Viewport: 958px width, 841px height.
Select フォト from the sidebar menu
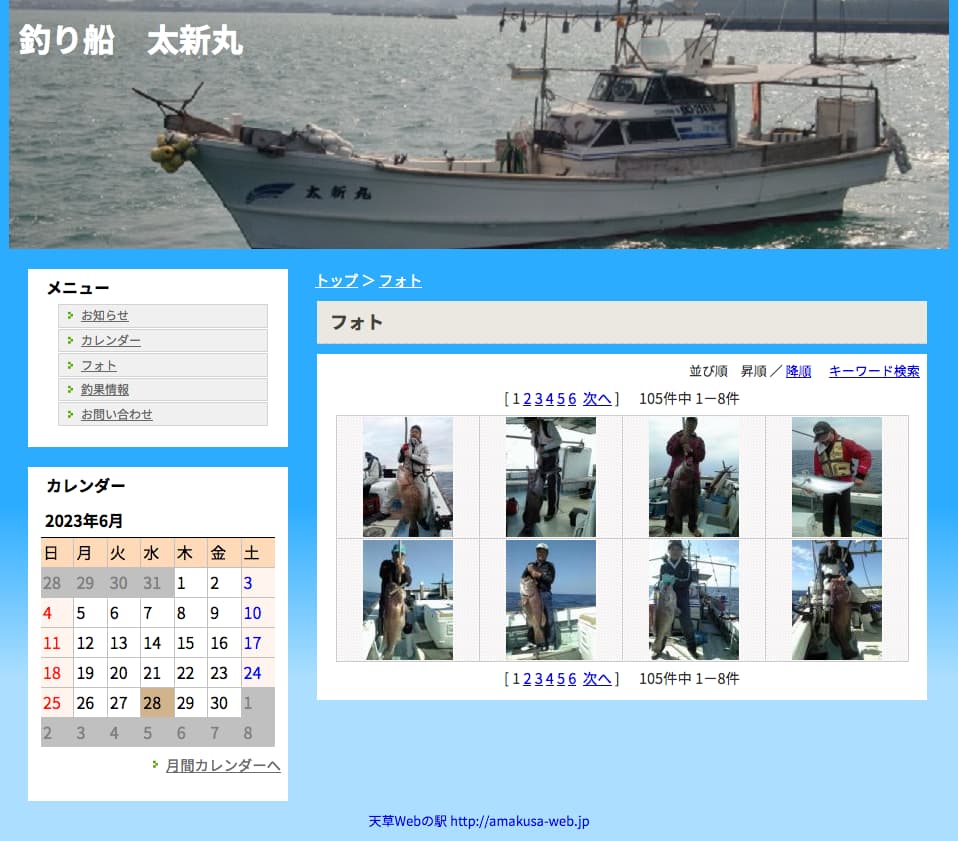pos(98,365)
